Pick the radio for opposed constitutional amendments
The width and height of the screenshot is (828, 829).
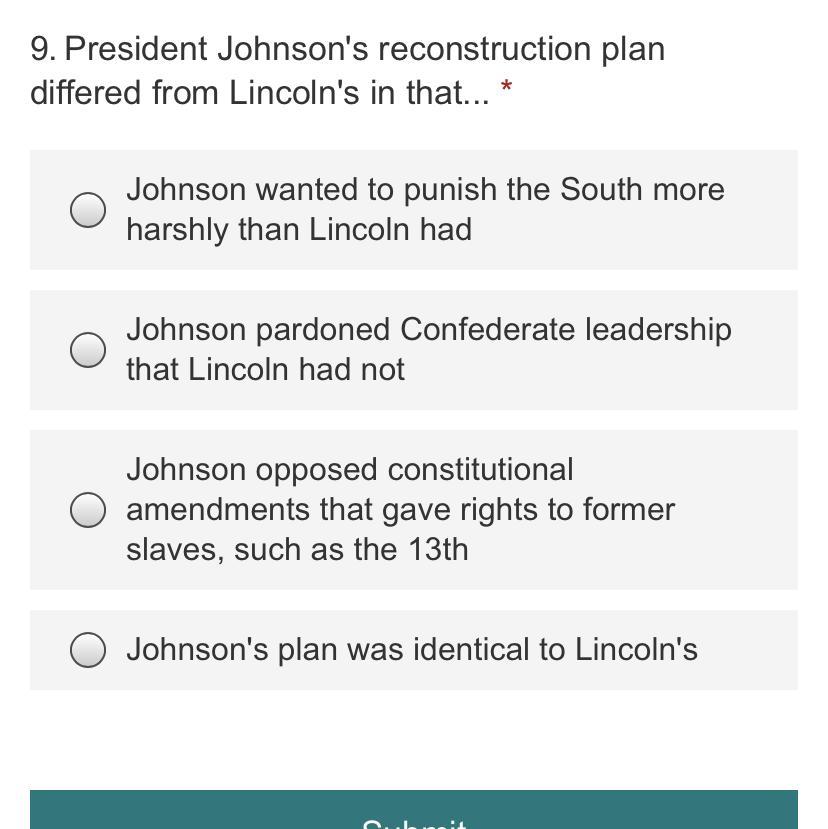tap(88, 510)
